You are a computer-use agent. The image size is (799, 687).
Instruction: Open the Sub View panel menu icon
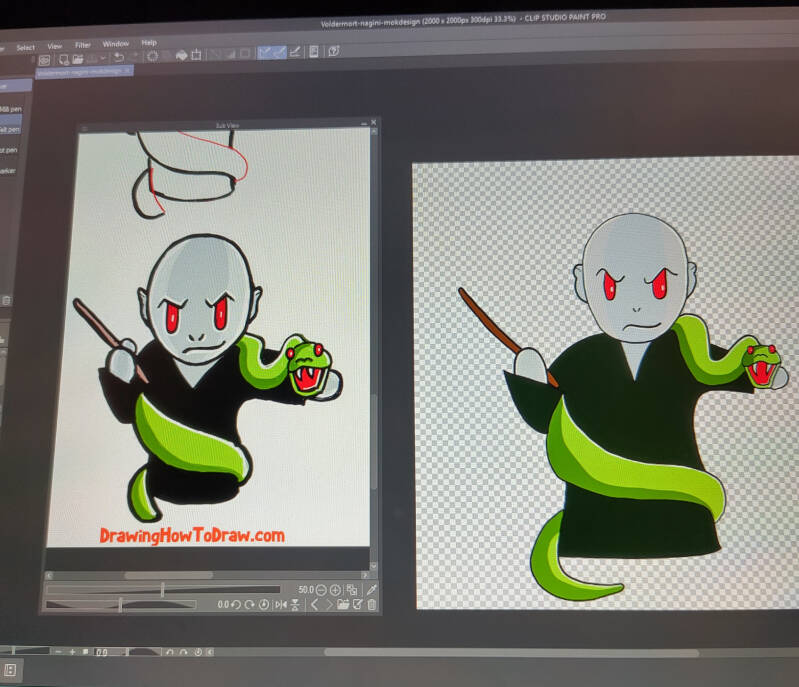(85, 128)
